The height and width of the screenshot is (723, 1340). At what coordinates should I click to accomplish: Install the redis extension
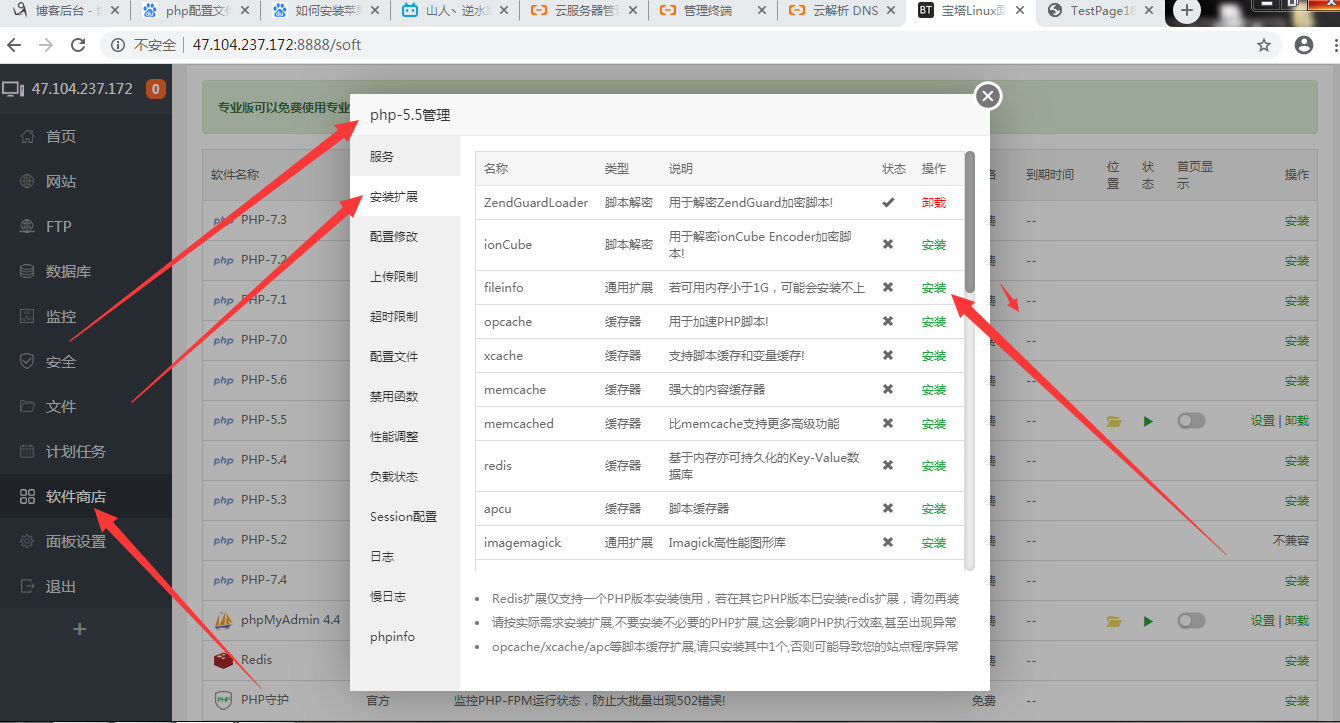pos(934,466)
